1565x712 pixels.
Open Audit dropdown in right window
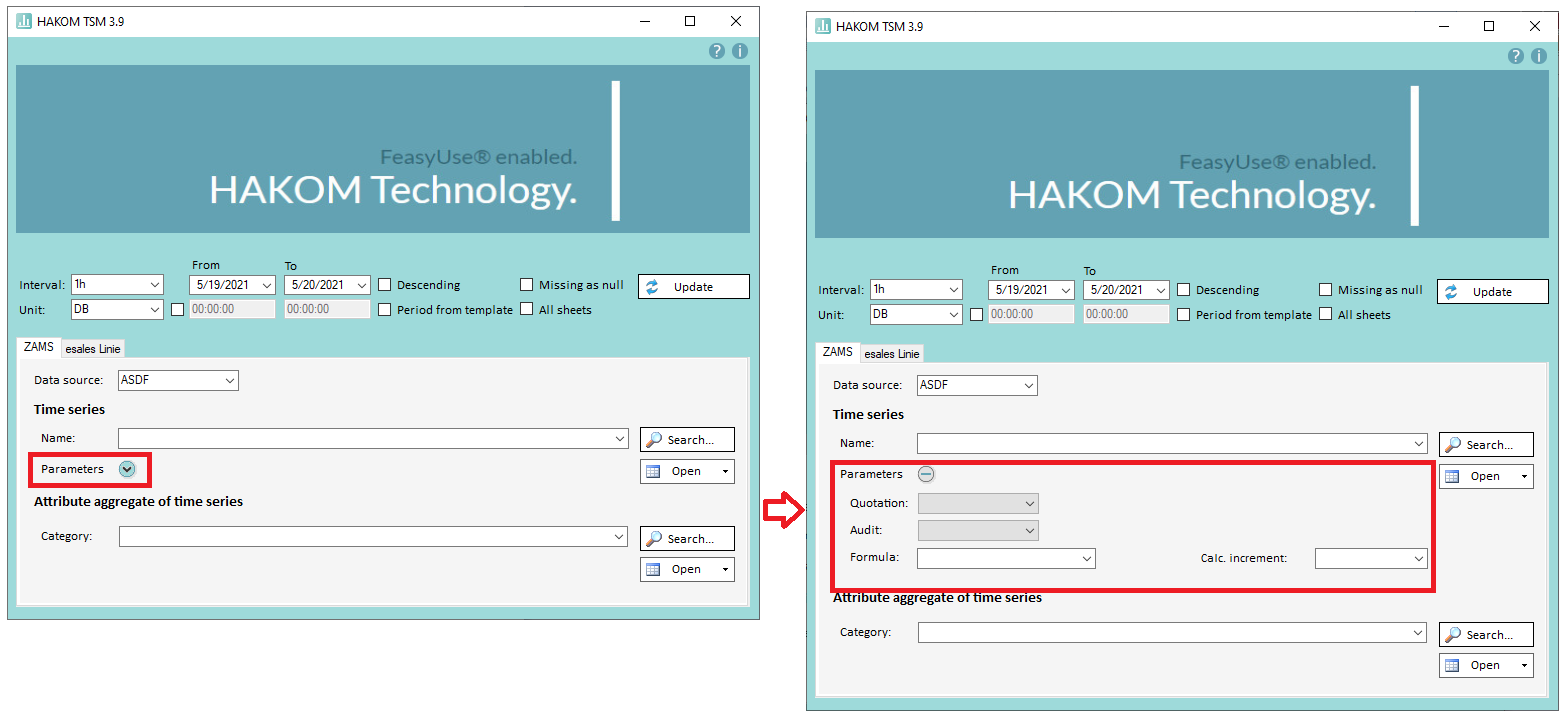(x=978, y=530)
